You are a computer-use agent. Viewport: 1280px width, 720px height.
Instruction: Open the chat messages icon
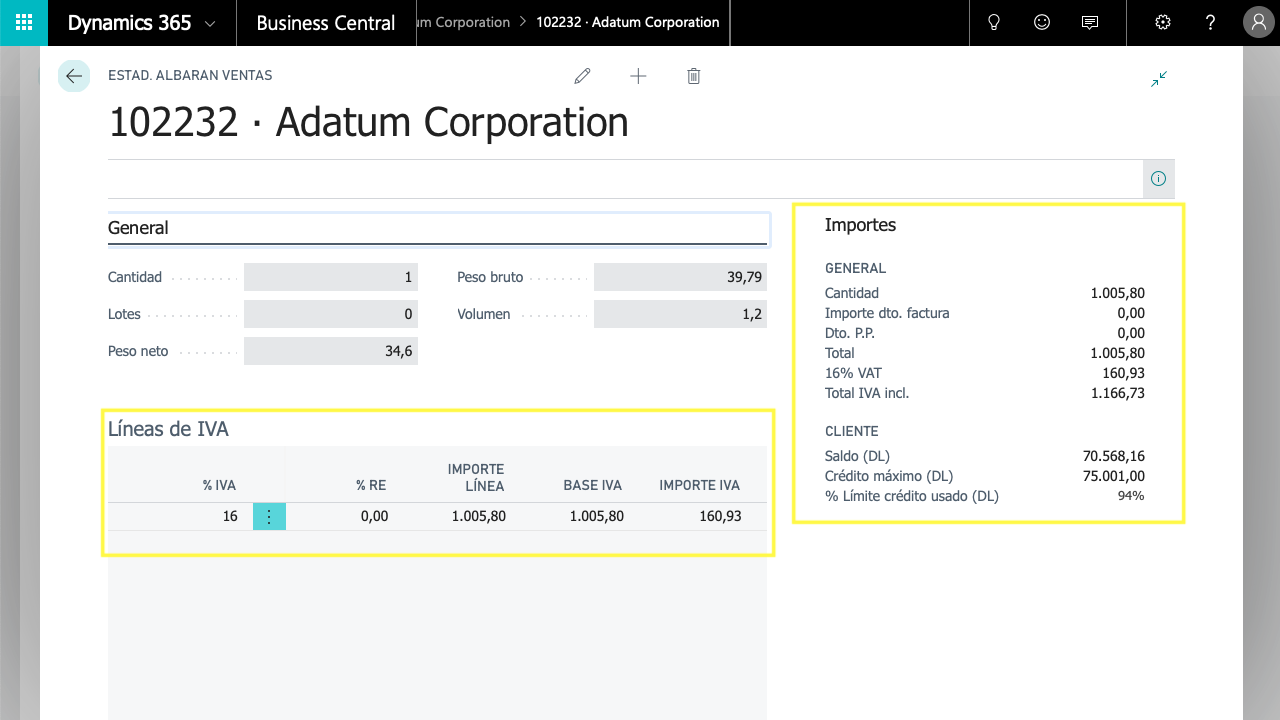tap(1090, 23)
